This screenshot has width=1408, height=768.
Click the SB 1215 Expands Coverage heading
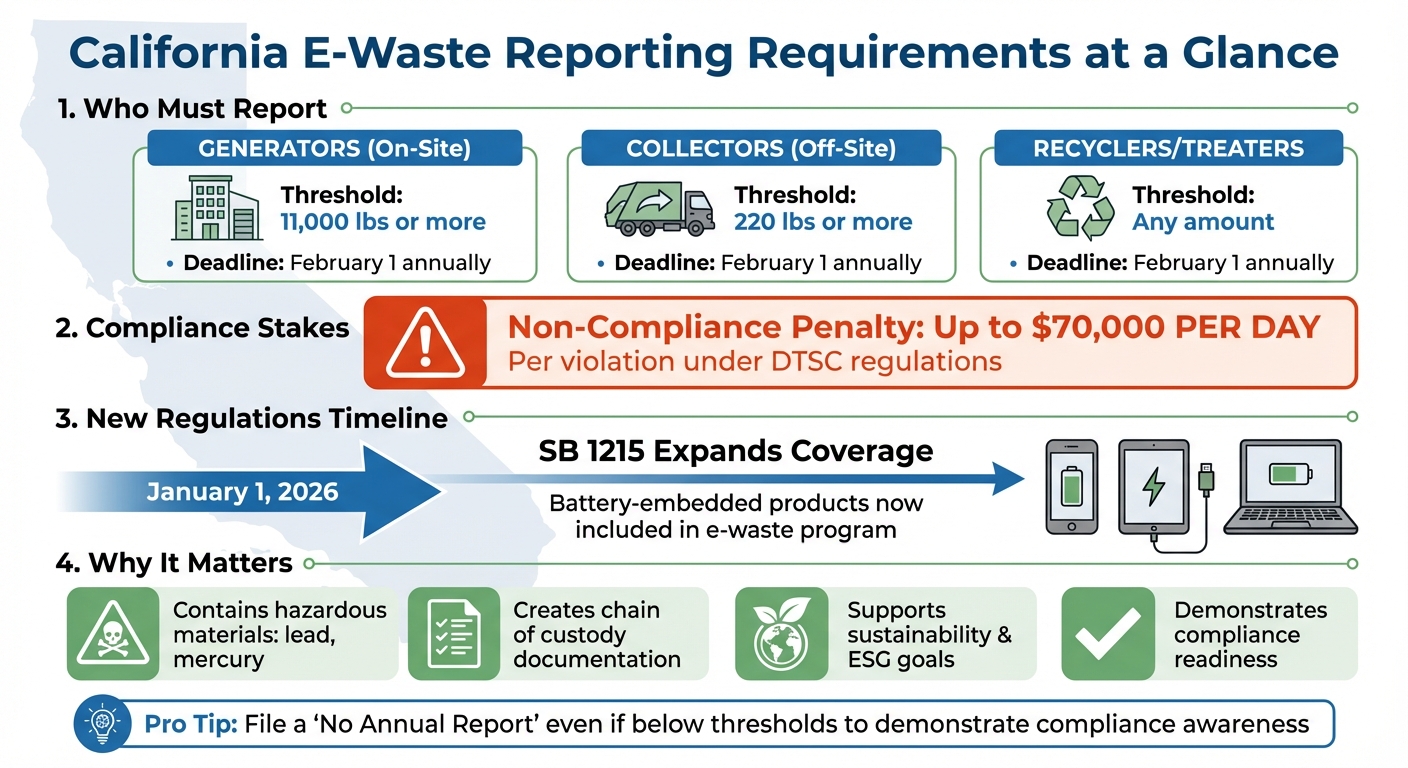pyautogui.click(x=736, y=451)
